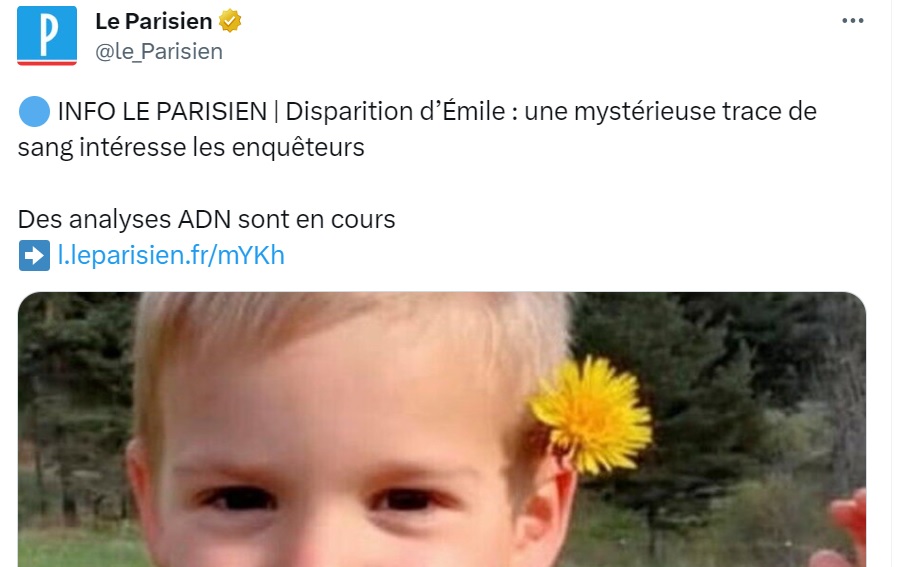Click the gold verified badge
The height and width of the screenshot is (567, 915).
pos(230,21)
